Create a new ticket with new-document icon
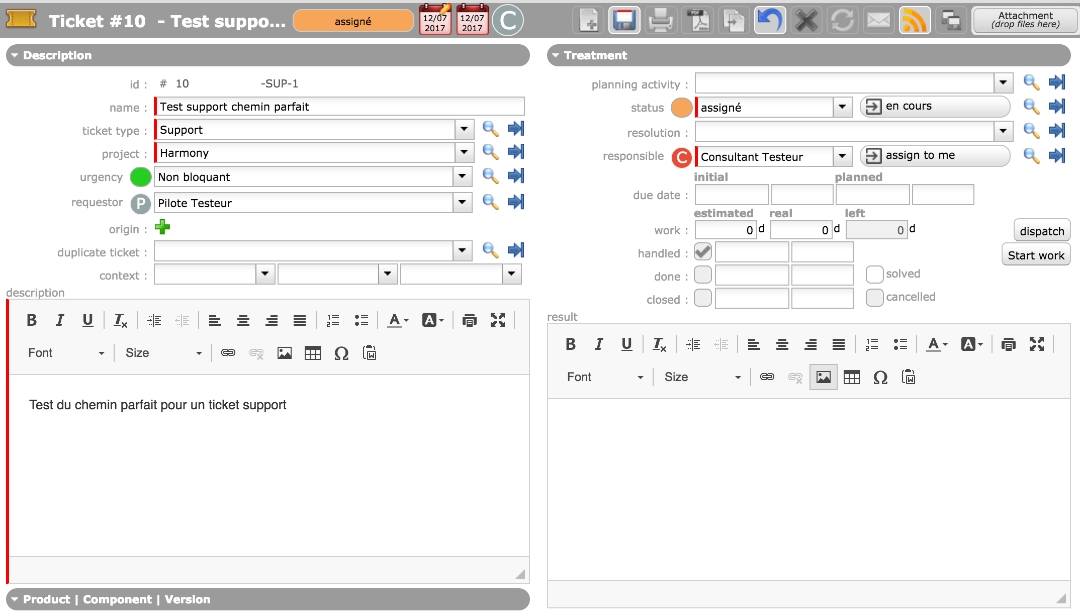This screenshot has height=616, width=1080. tap(590, 20)
